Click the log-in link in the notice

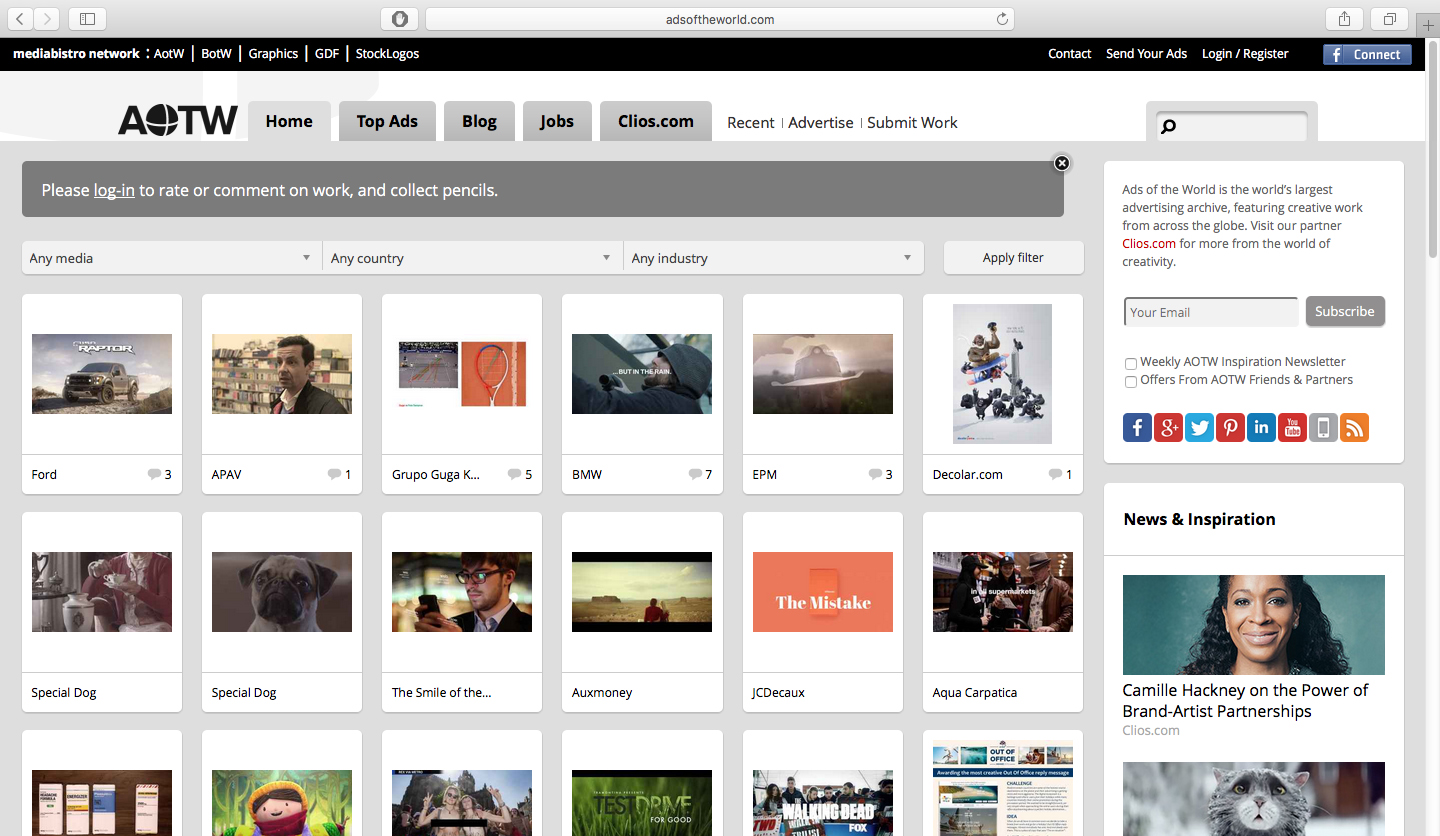[x=114, y=190]
